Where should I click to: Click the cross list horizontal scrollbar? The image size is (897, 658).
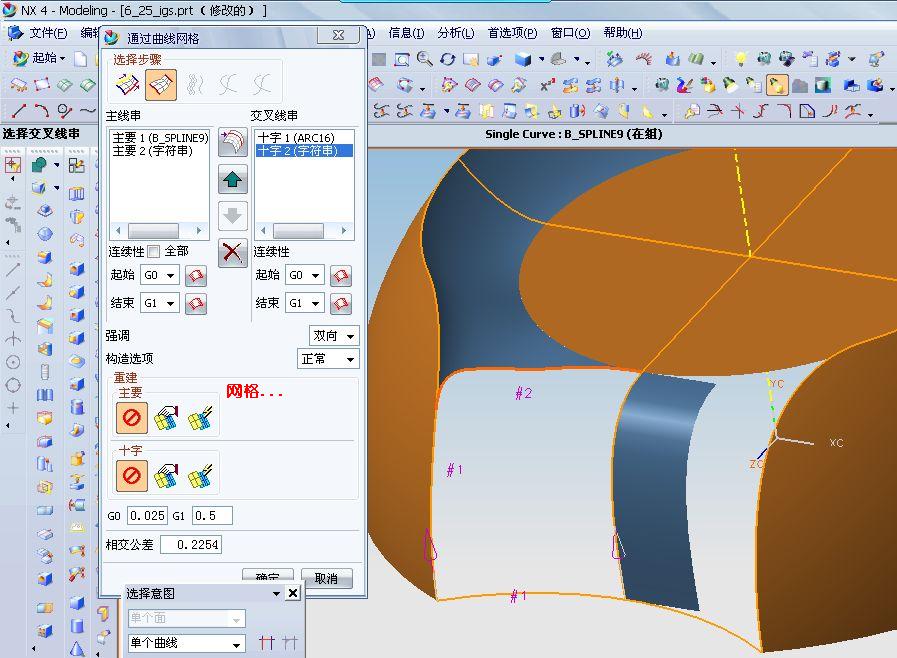[x=304, y=231]
